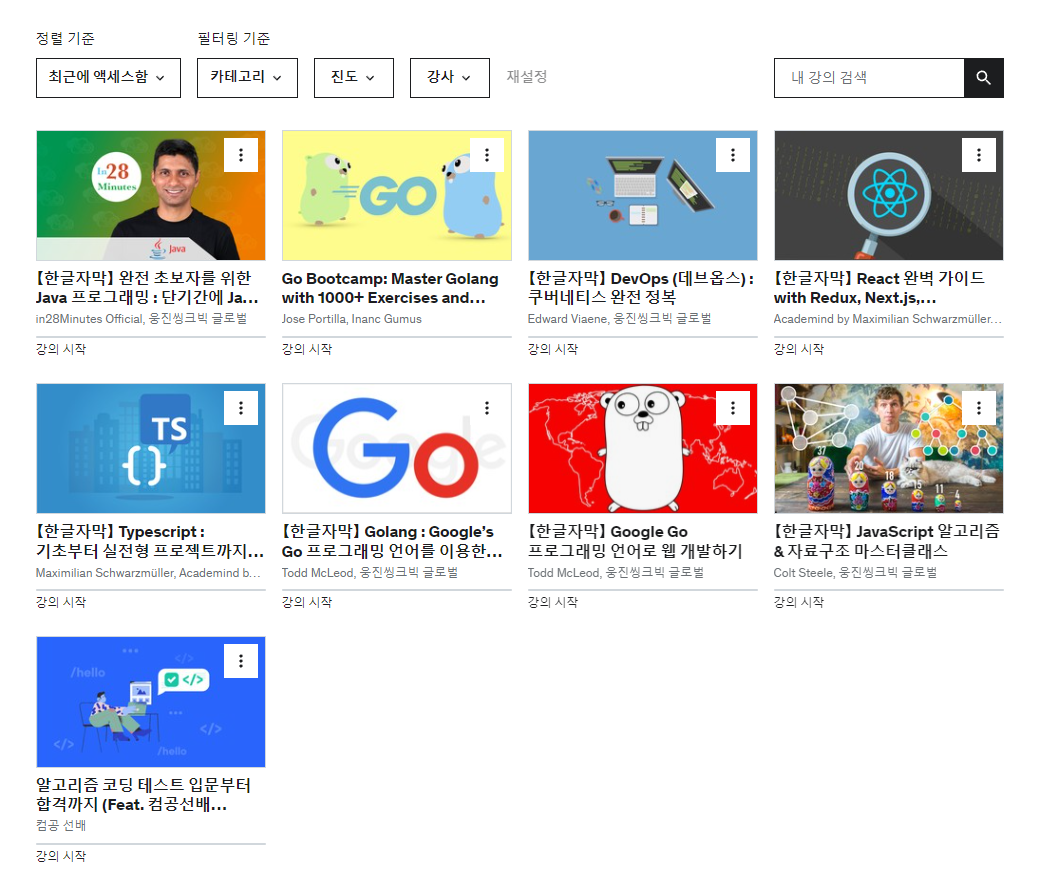The image size is (1054, 891).
Task: Click 강의 시작 under Google Go web course
Action: tap(553, 602)
